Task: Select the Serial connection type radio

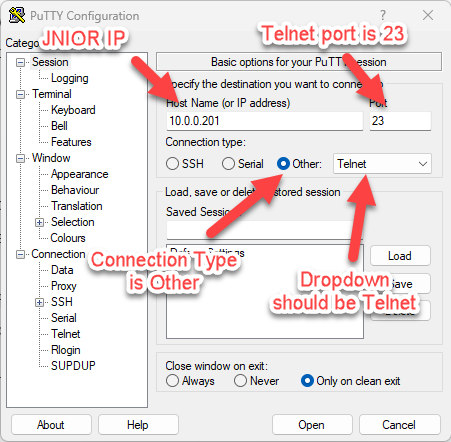Action: [228, 164]
